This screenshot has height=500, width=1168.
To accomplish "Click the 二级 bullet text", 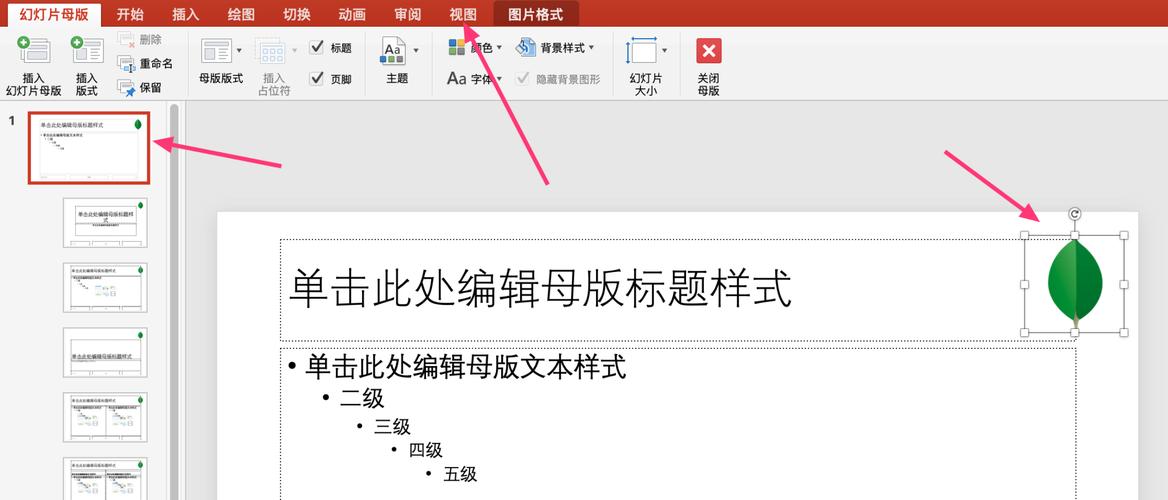I will 362,399.
